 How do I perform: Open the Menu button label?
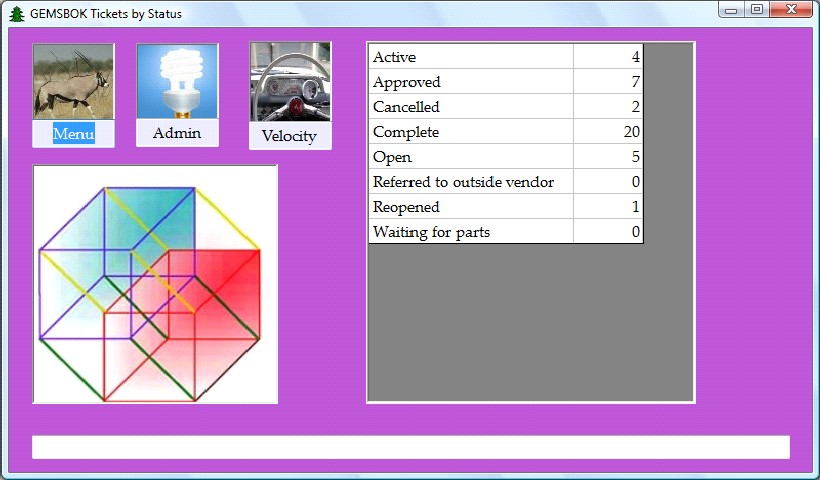[x=74, y=134]
